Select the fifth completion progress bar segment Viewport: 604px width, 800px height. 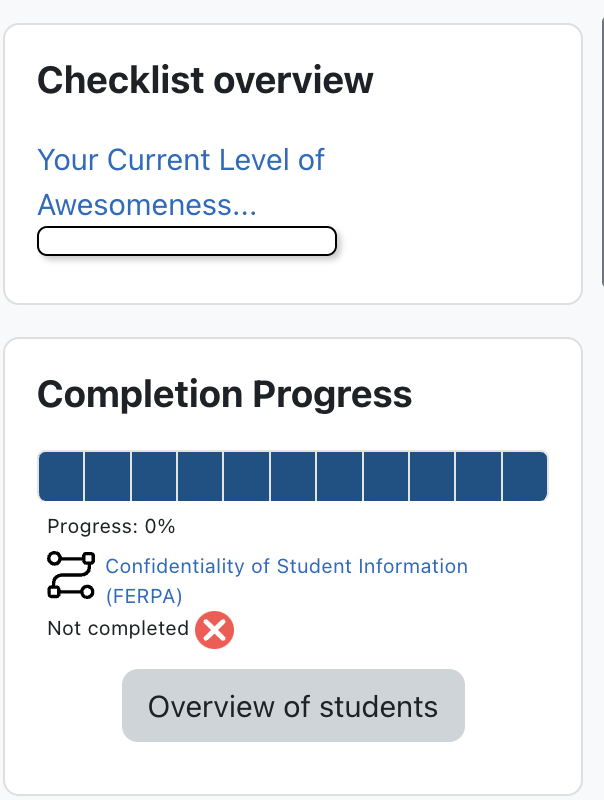click(247, 476)
